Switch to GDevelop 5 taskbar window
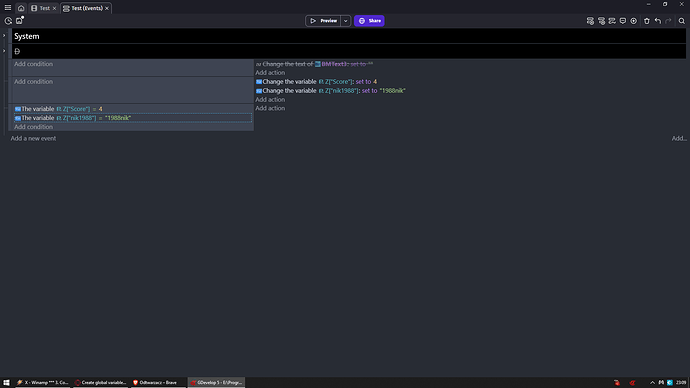The width and height of the screenshot is (690, 388). 216,382
